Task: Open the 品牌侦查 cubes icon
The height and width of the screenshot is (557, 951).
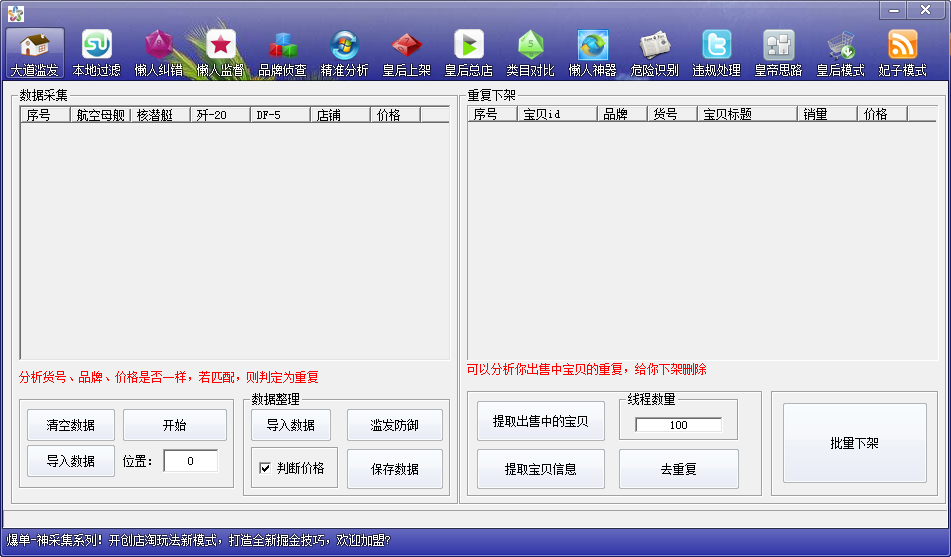Action: pos(283,53)
